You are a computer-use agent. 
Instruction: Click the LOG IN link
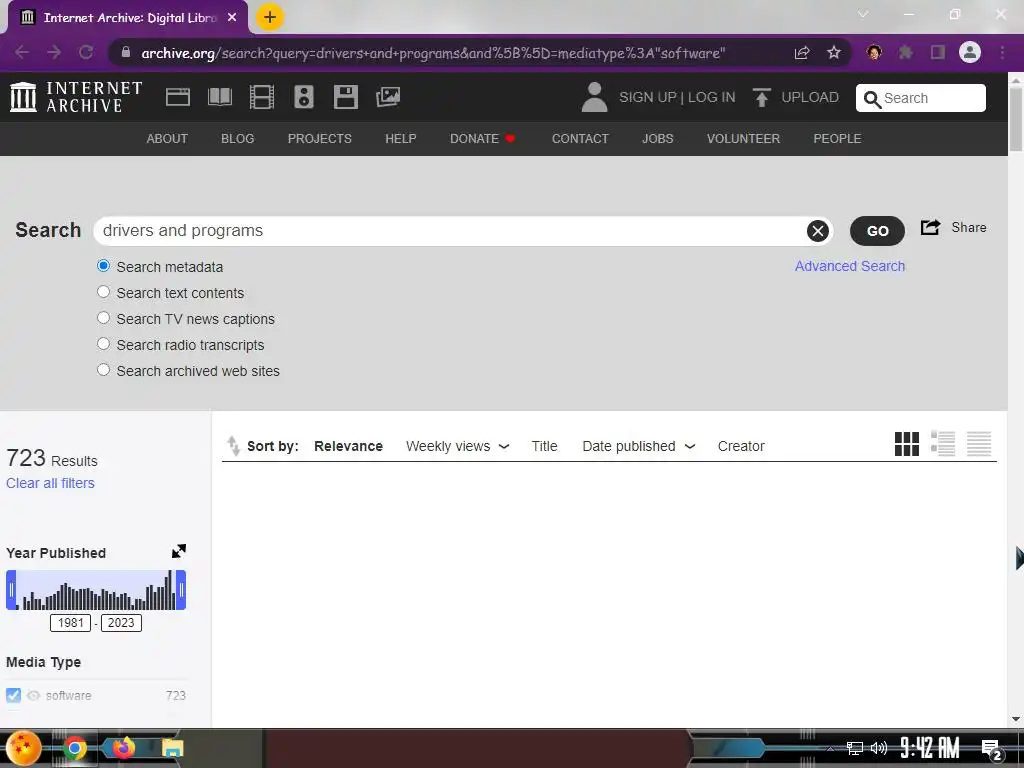point(711,97)
